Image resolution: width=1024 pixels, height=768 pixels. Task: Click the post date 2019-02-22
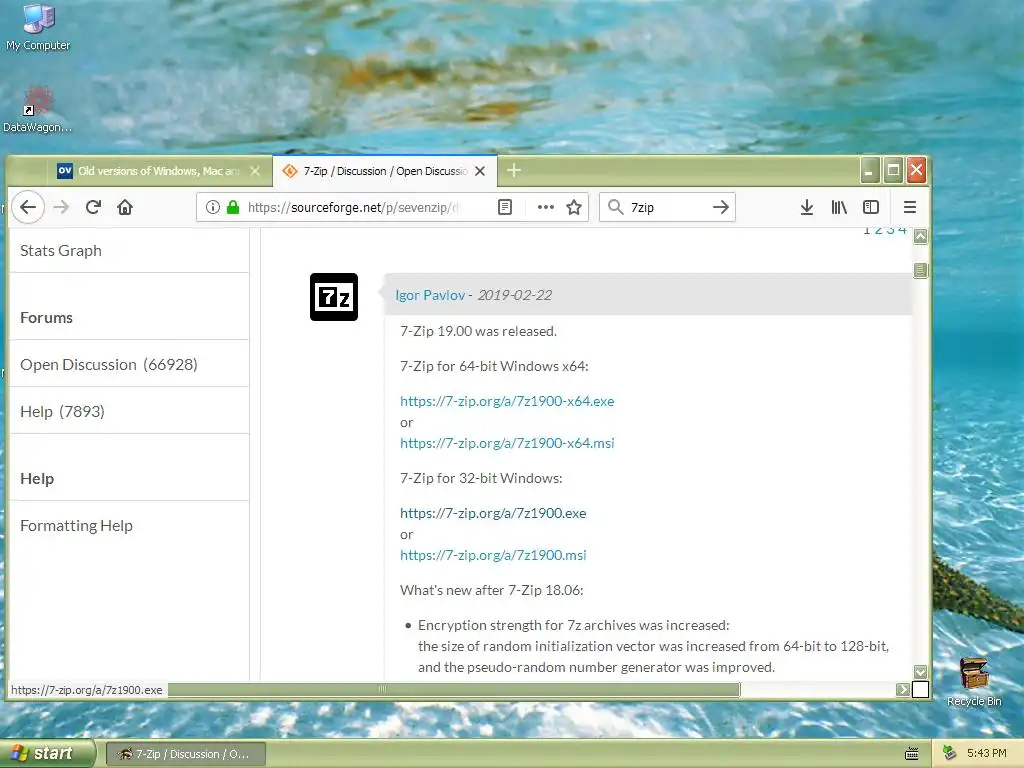coord(515,295)
